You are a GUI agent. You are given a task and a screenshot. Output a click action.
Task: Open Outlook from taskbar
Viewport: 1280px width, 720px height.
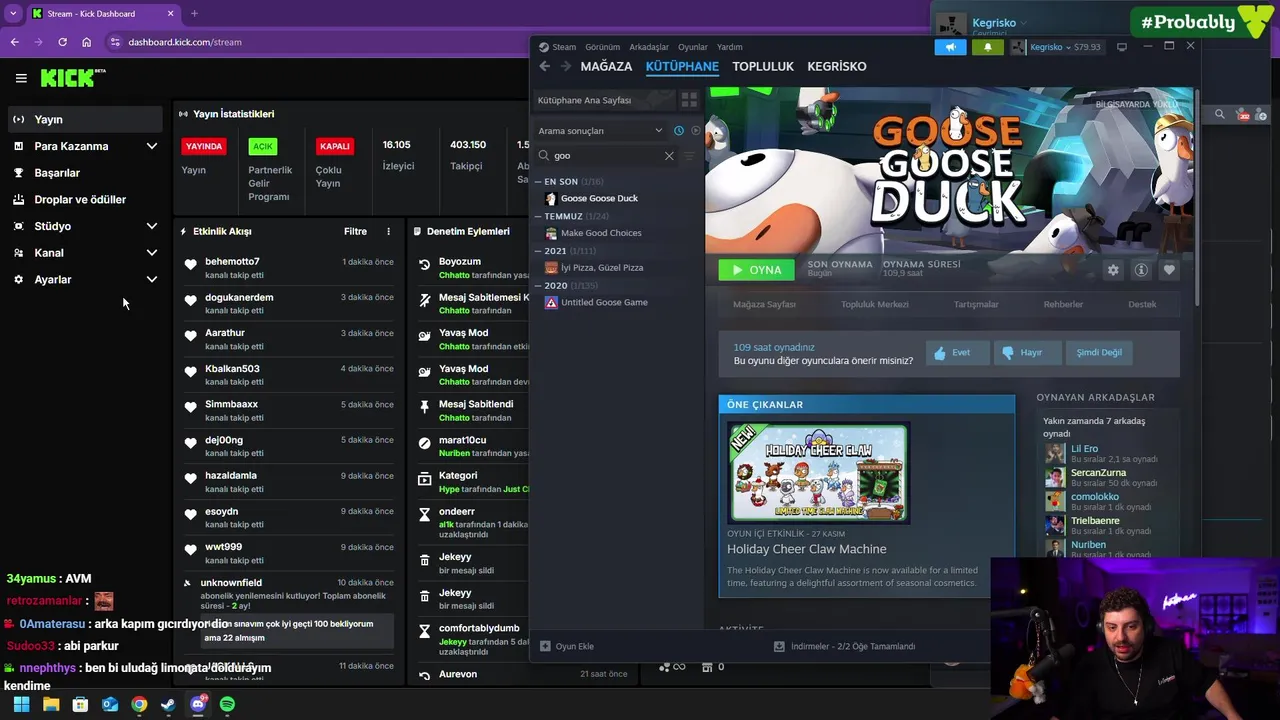110,704
